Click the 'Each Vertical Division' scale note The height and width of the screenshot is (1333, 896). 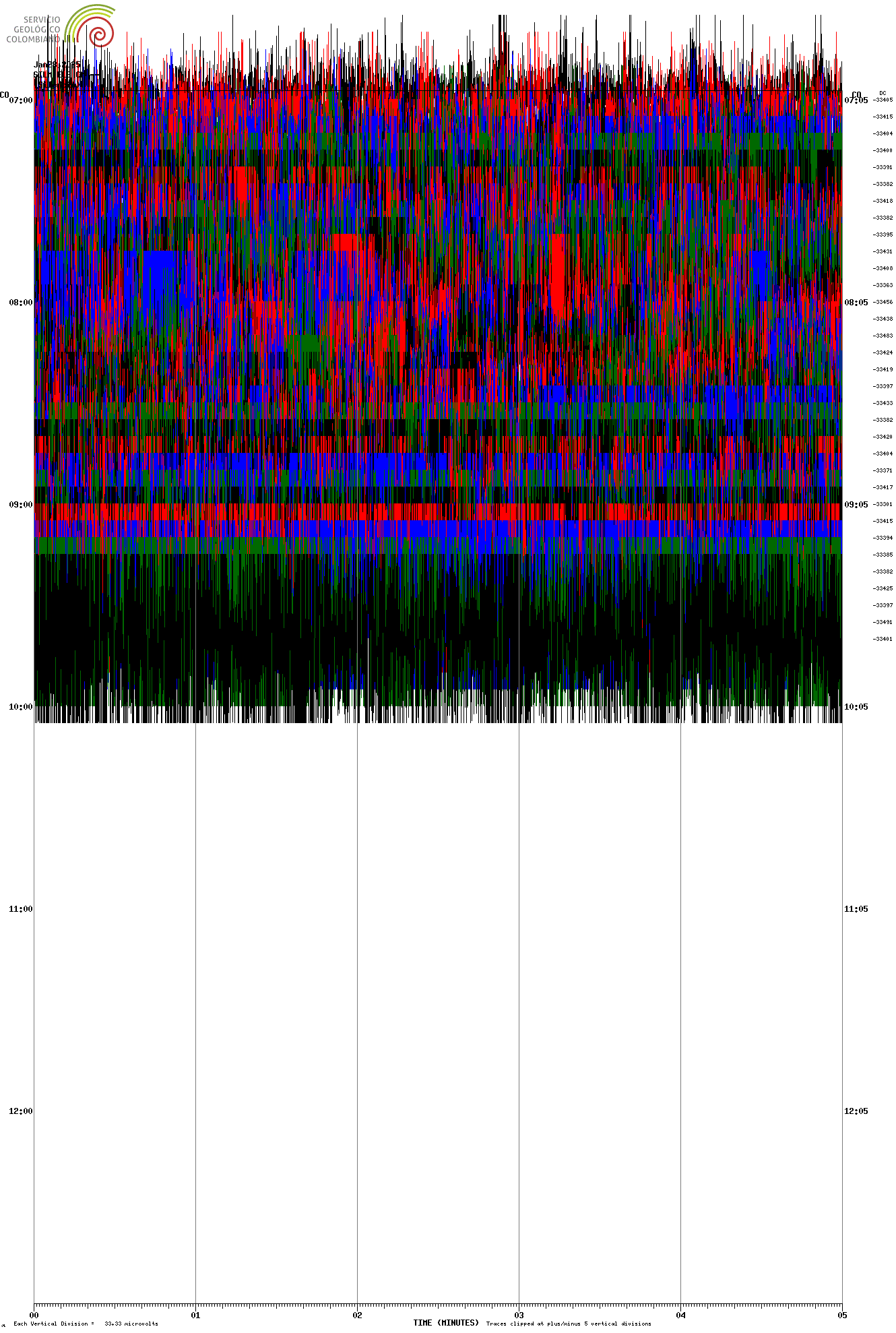[x=86, y=1324]
